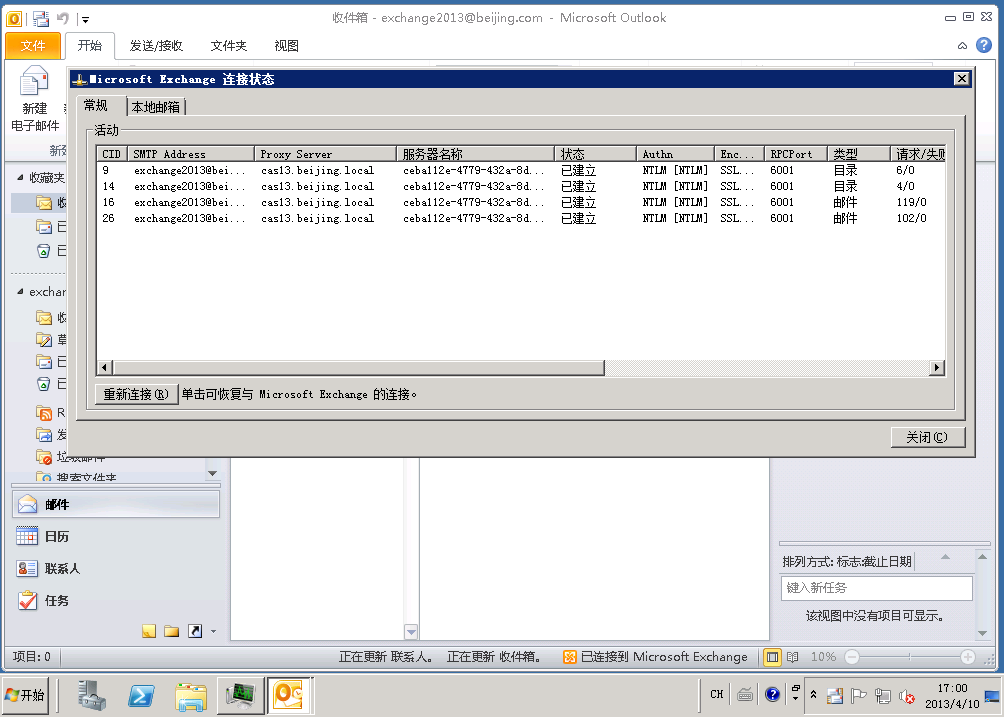Screen dimensions: 1004x717
Task: Minimize the ribbon using the chevron
Action: 962,45
